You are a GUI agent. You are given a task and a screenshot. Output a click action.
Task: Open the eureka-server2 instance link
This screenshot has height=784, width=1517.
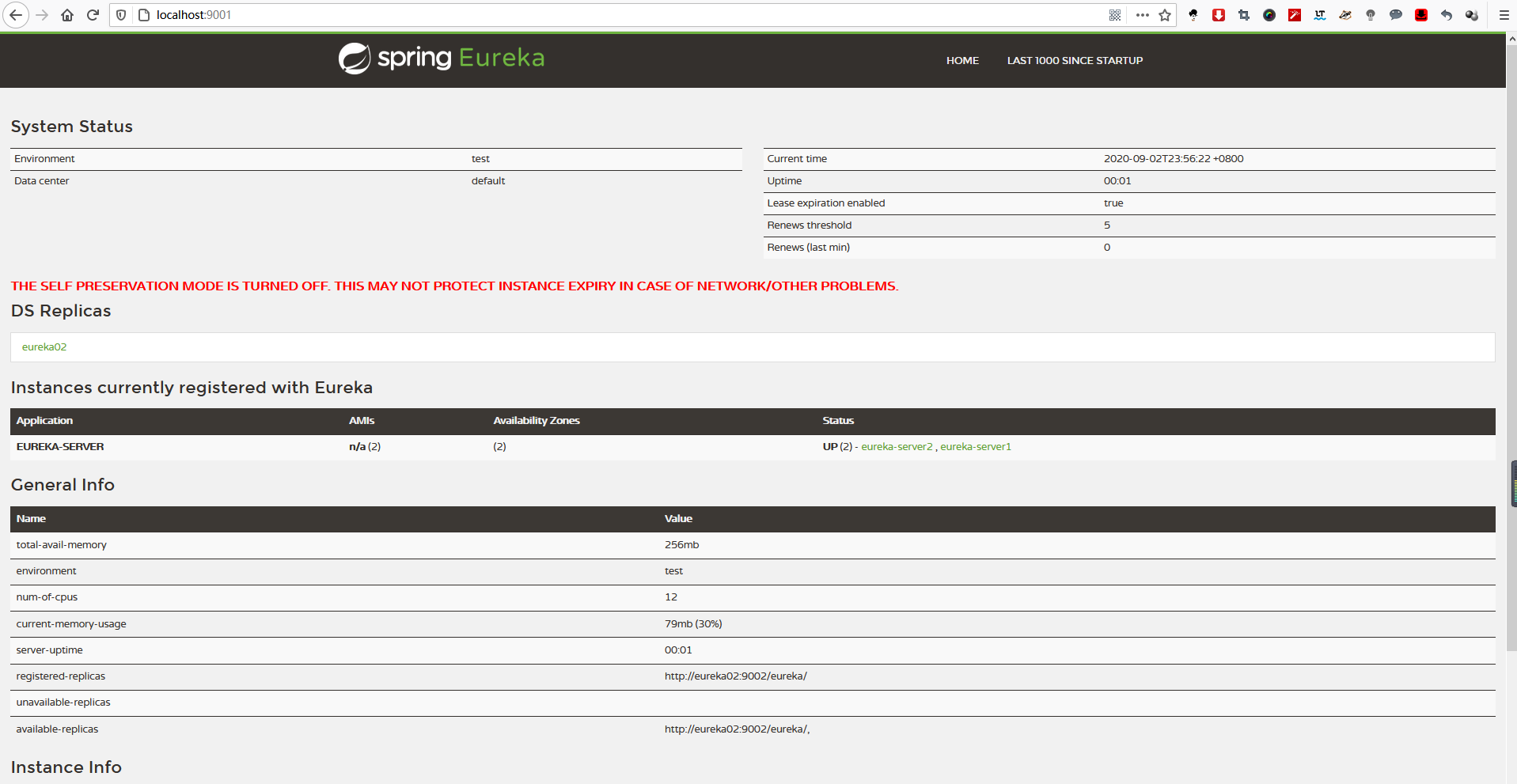coord(897,447)
